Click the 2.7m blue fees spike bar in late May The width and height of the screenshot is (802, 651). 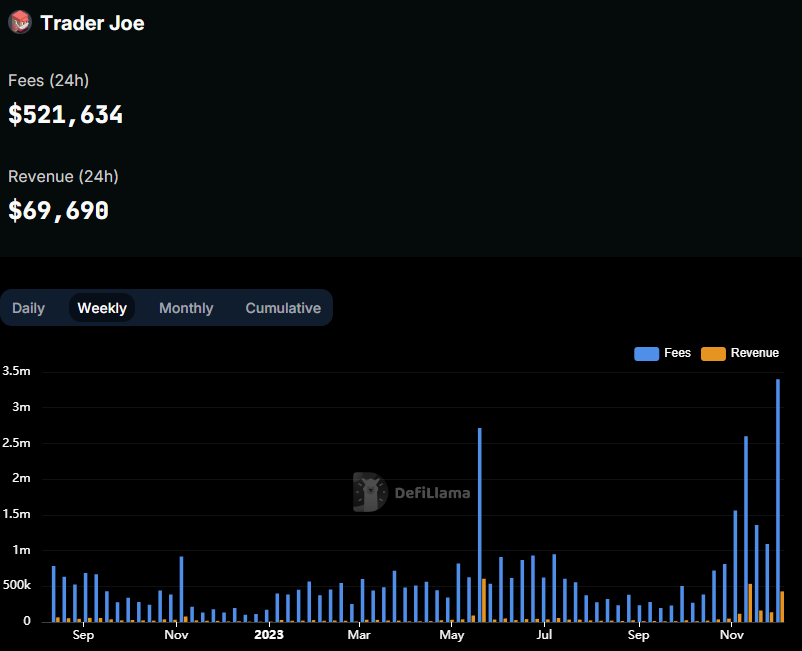click(480, 525)
